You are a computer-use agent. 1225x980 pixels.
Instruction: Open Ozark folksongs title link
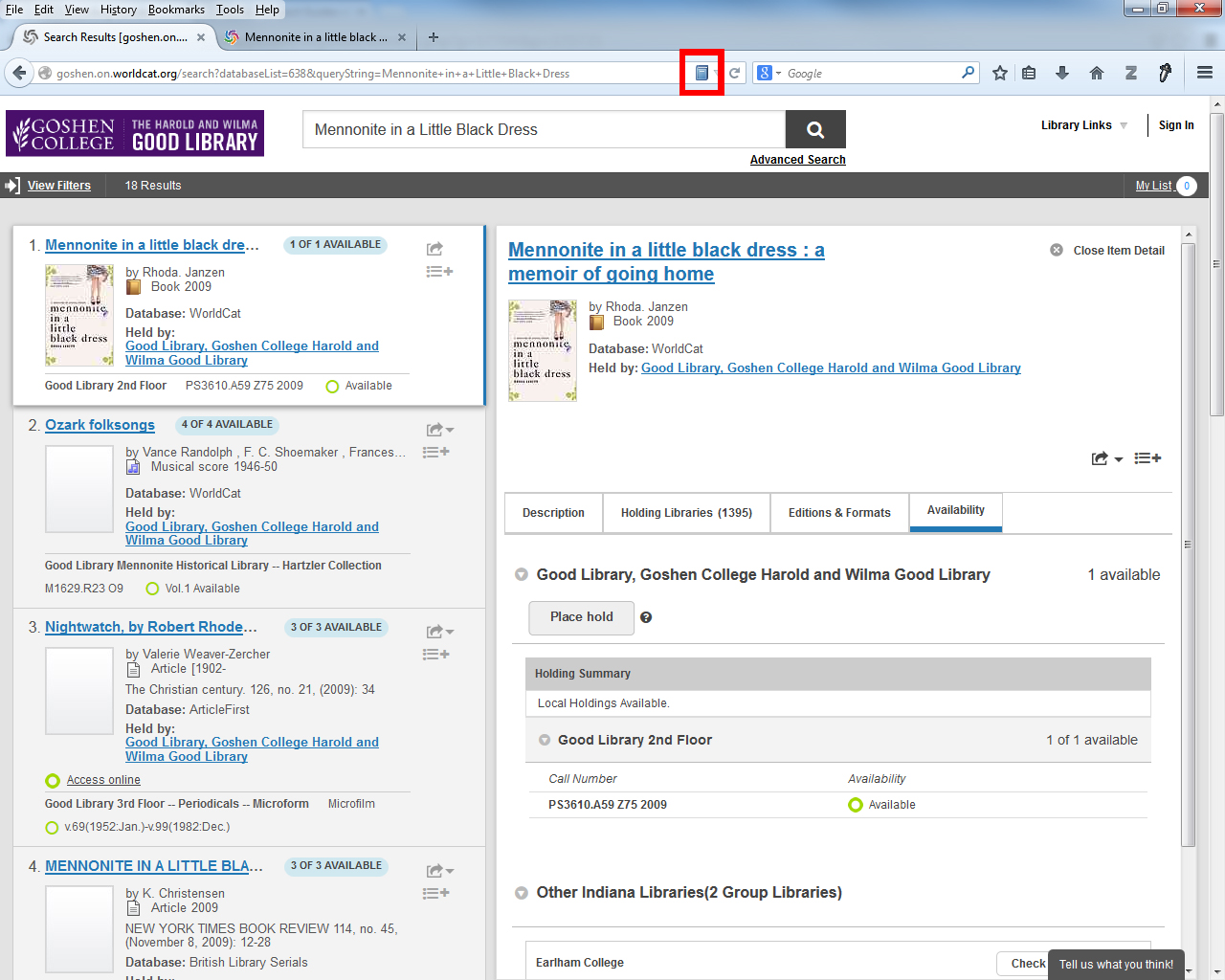pyautogui.click(x=100, y=425)
